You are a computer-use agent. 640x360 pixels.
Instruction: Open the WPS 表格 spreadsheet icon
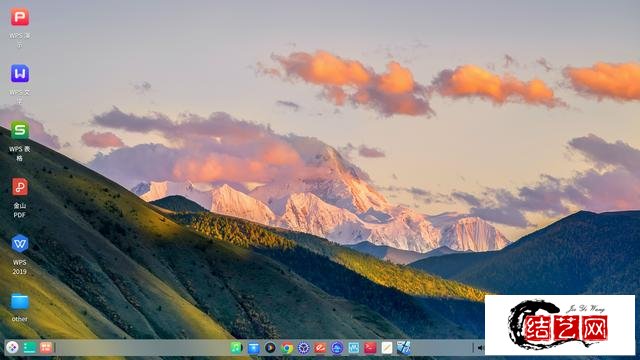(20, 131)
